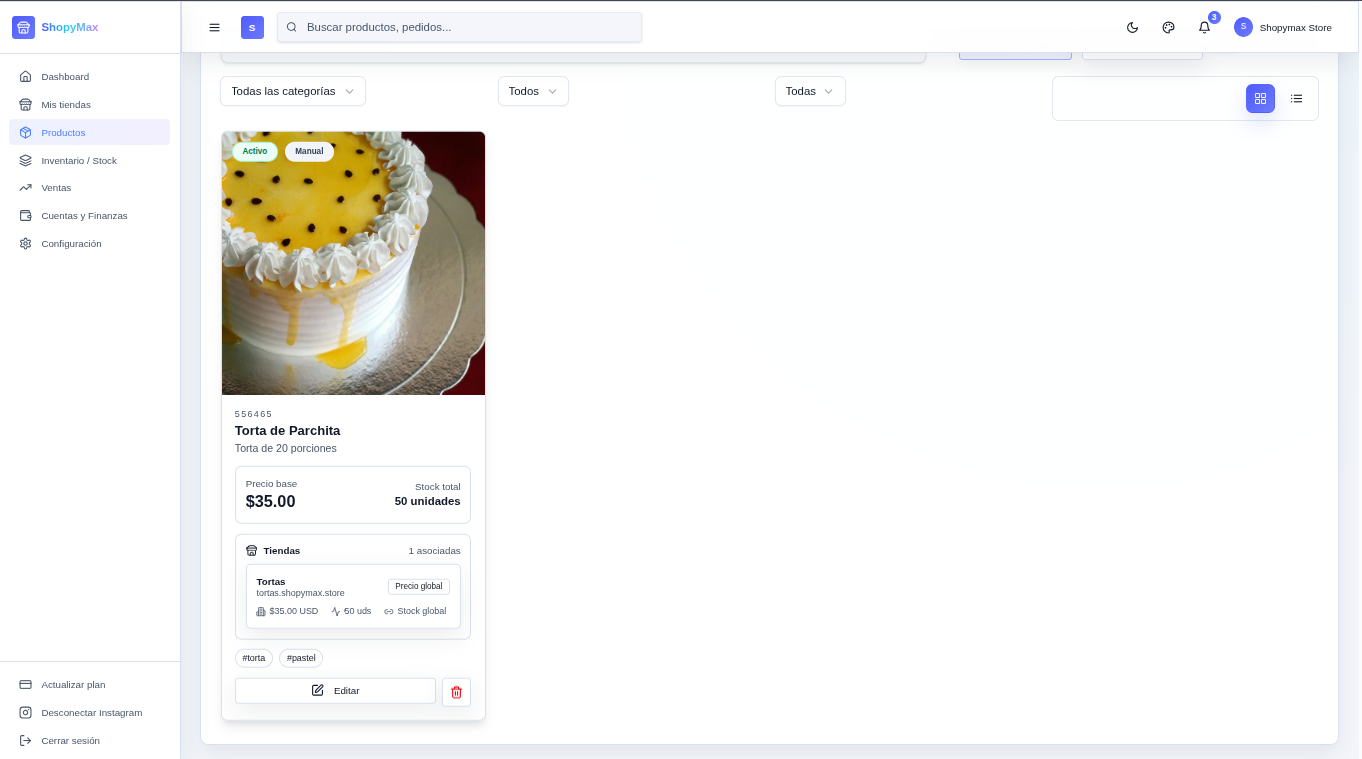The image size is (1362, 759).
Task: Open Cuentas y Finanzas section
Action: click(84, 216)
